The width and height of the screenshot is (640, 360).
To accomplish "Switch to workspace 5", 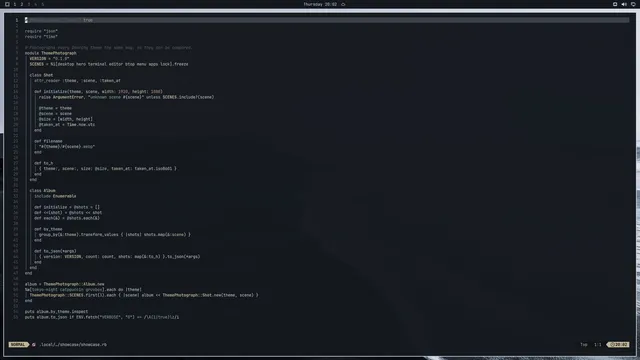I will click(x=42, y=4).
